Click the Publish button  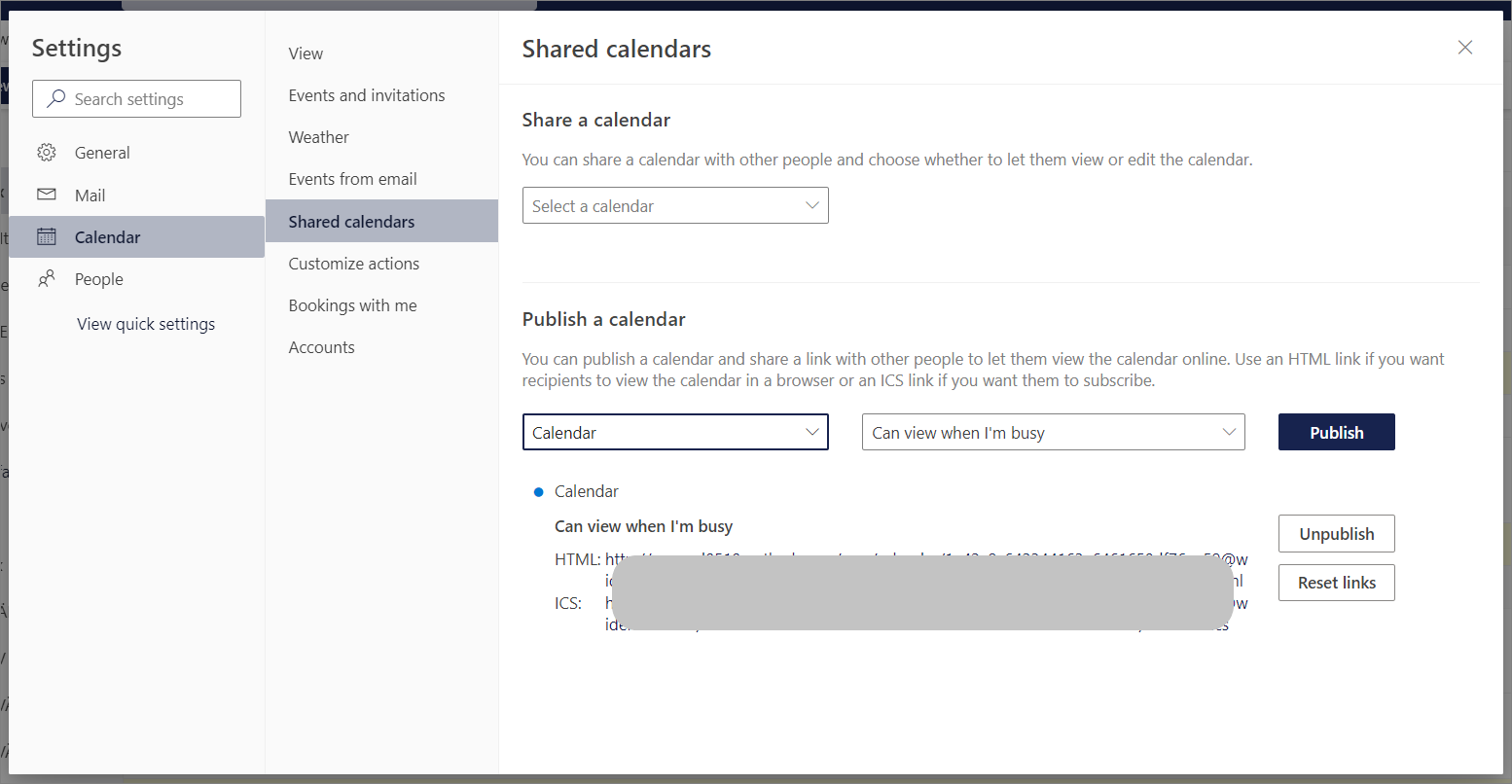[1336, 432]
